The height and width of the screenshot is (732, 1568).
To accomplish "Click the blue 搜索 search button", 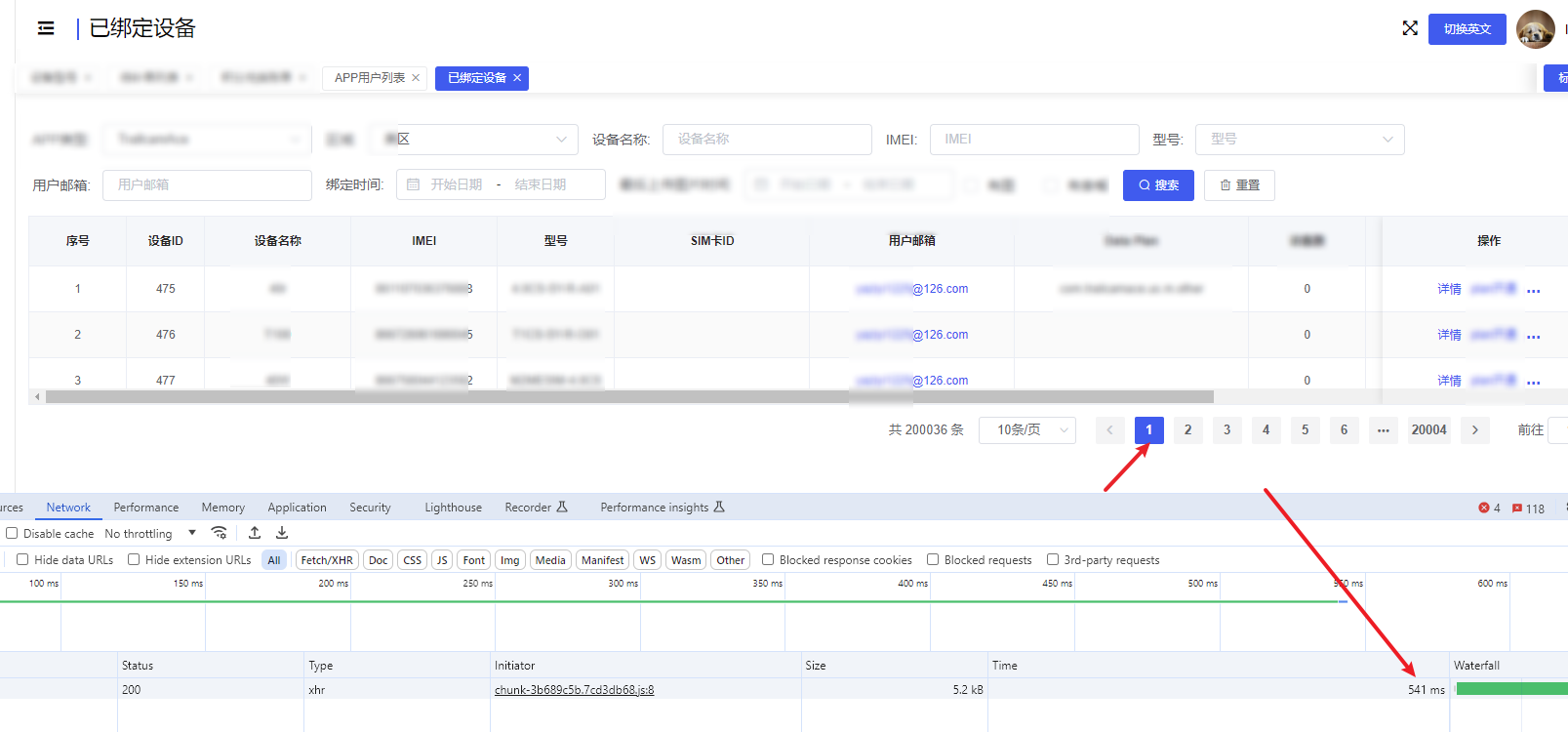I will 1158,185.
